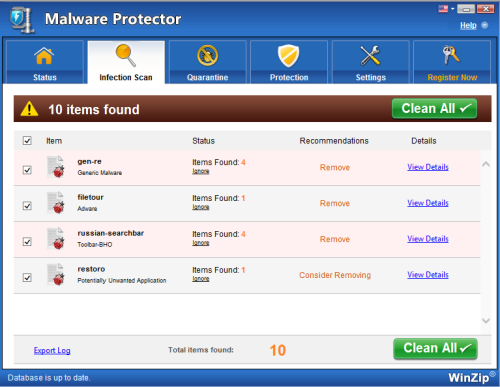Ignore the restoro item
This screenshot has width=500, height=387.
pos(201,279)
